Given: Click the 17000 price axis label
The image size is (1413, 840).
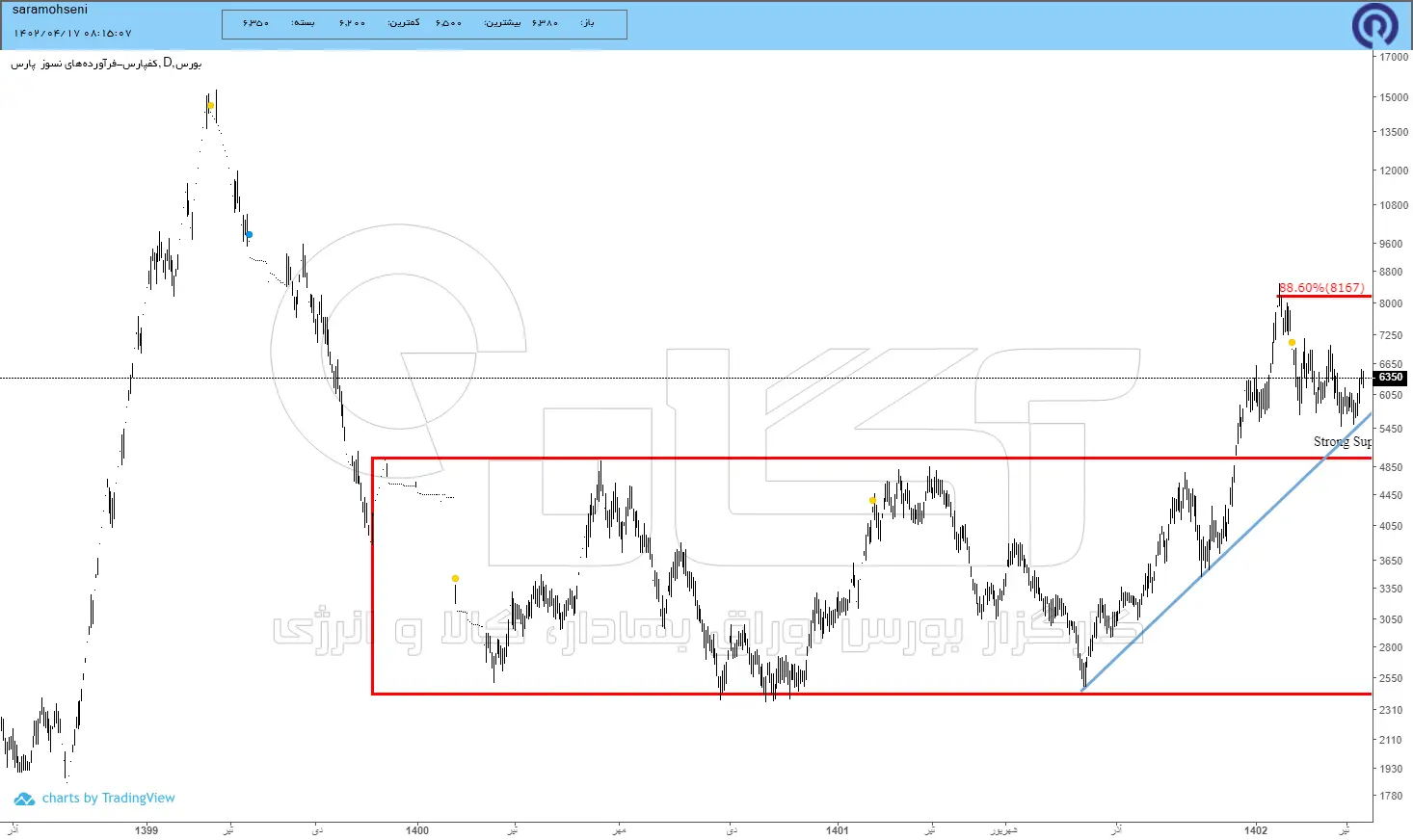Looking at the screenshot, I should point(1394,57).
